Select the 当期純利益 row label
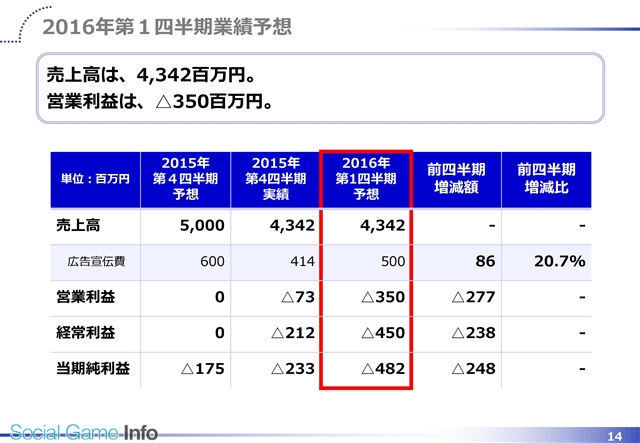 93,368
